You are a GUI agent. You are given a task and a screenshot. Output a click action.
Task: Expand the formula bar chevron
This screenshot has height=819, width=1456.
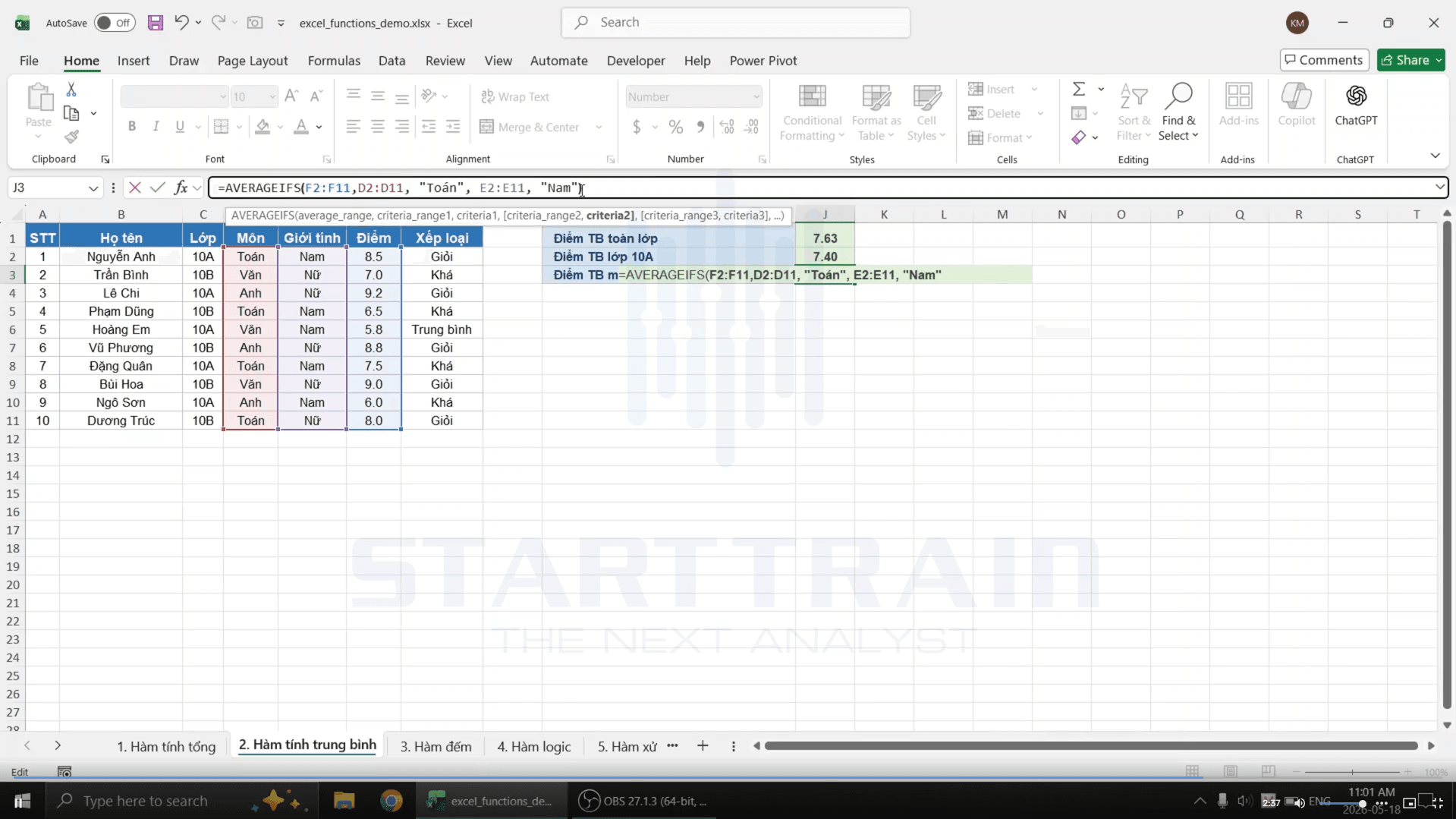click(x=1439, y=187)
